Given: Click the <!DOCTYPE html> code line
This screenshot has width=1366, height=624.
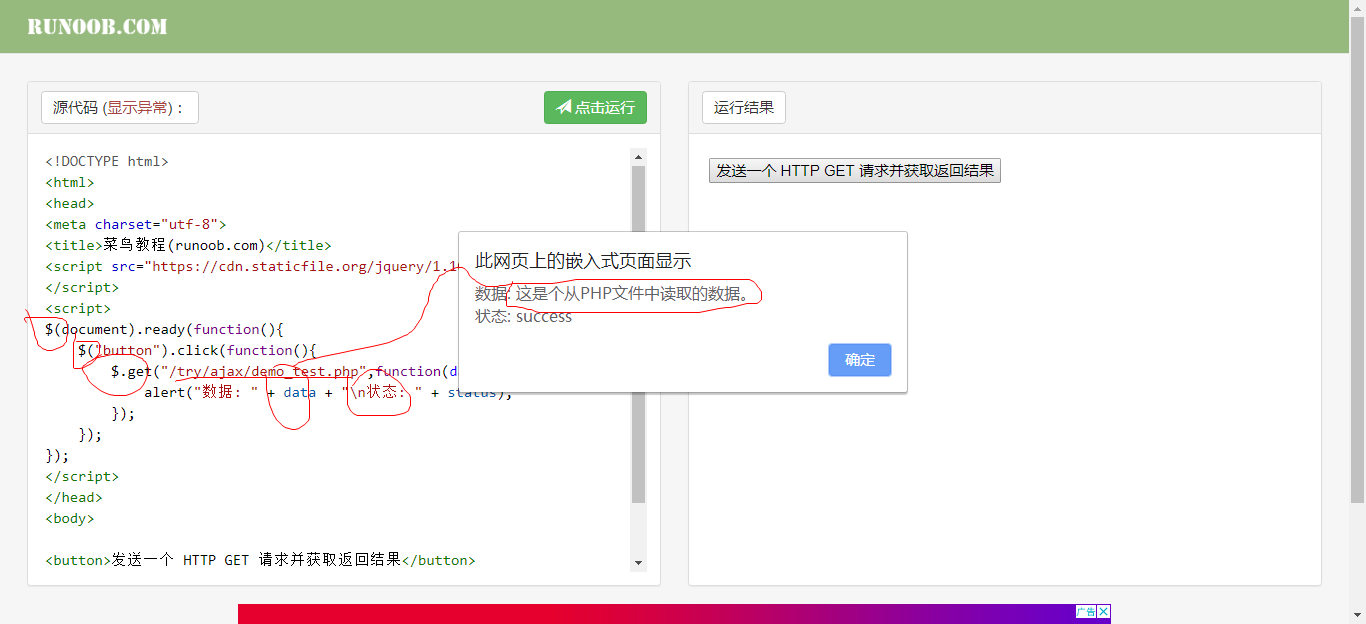Looking at the screenshot, I should coord(107,161).
